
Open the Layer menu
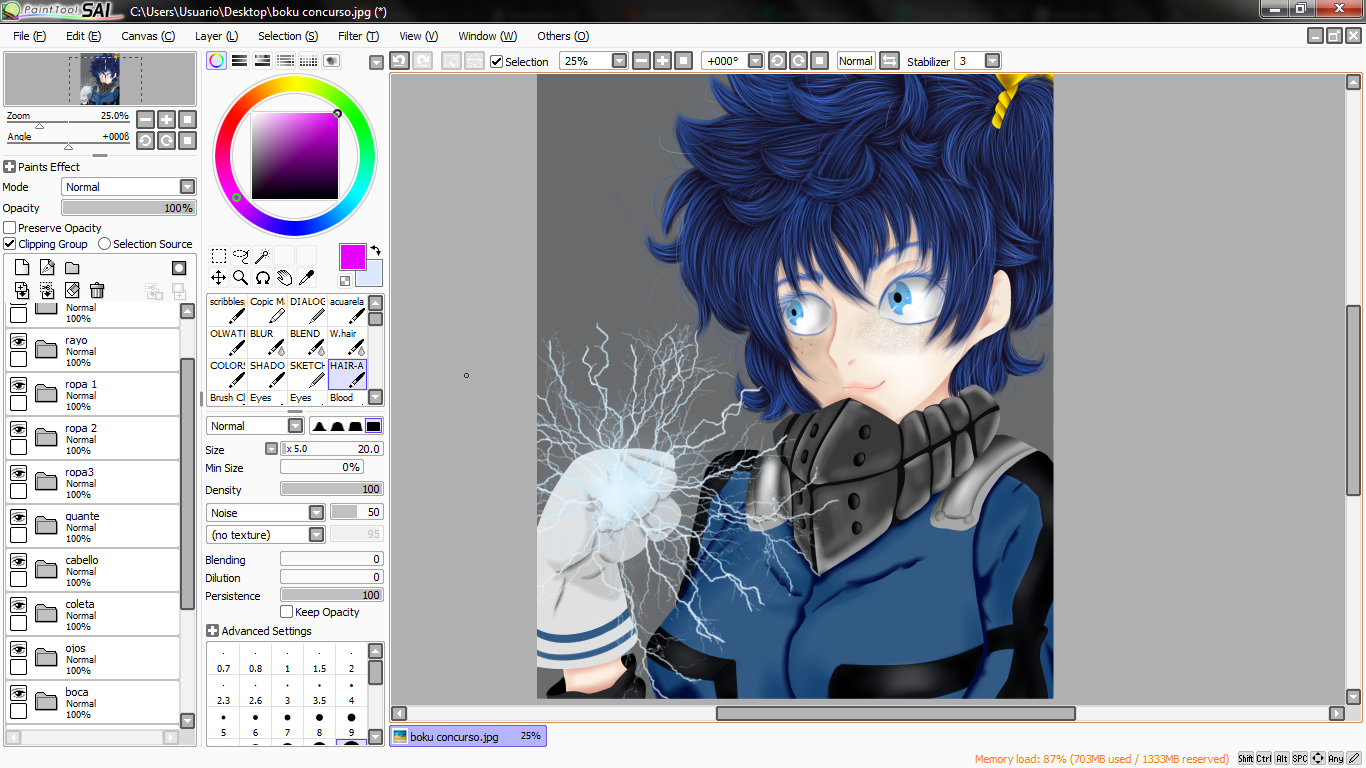(x=217, y=36)
